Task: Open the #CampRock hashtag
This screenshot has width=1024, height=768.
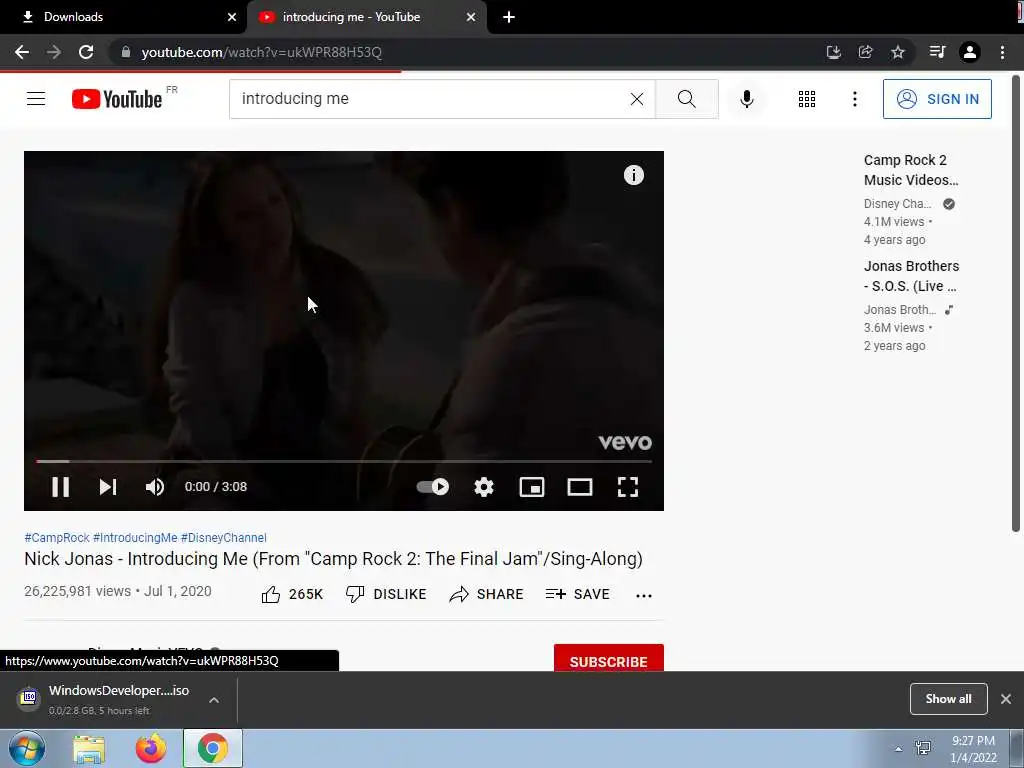Action: click(x=57, y=537)
